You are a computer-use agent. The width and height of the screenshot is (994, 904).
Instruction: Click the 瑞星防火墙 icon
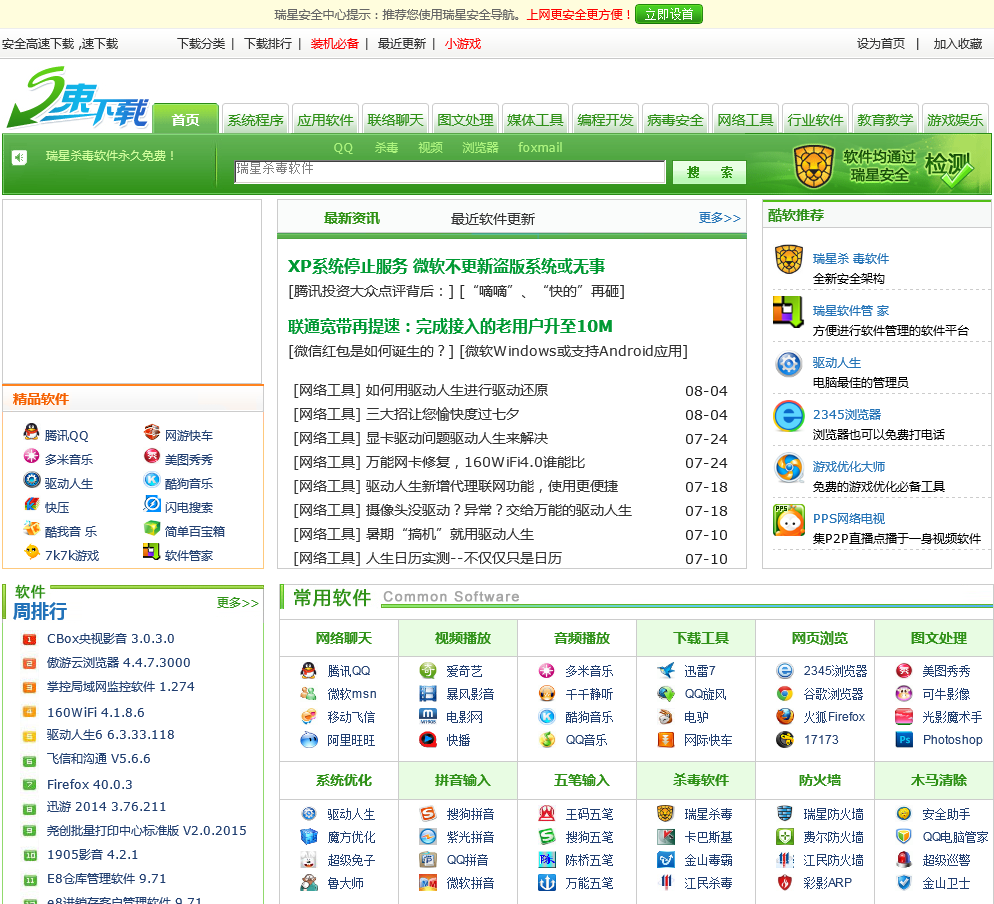pyautogui.click(x=785, y=813)
